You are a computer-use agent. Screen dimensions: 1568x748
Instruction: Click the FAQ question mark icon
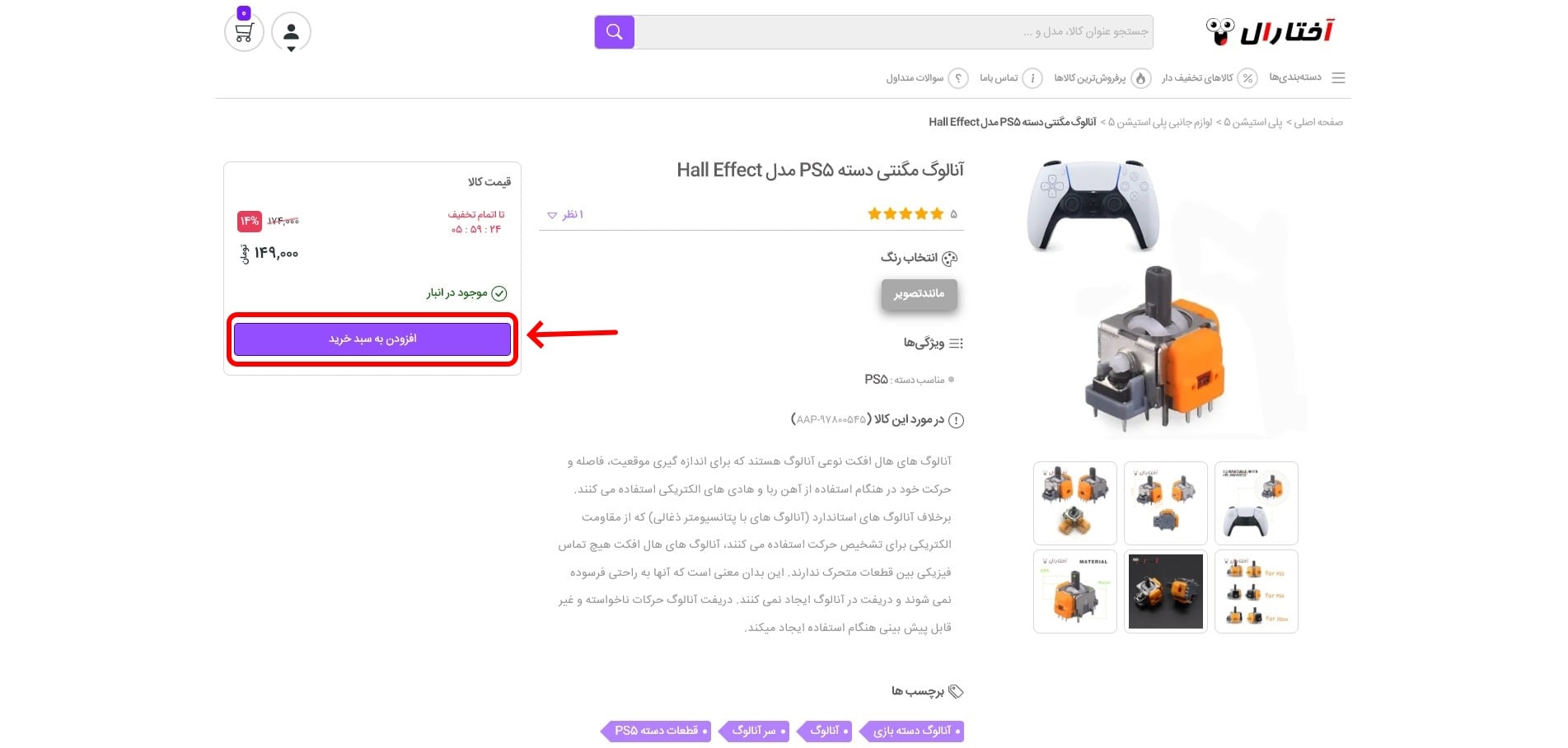point(957,78)
